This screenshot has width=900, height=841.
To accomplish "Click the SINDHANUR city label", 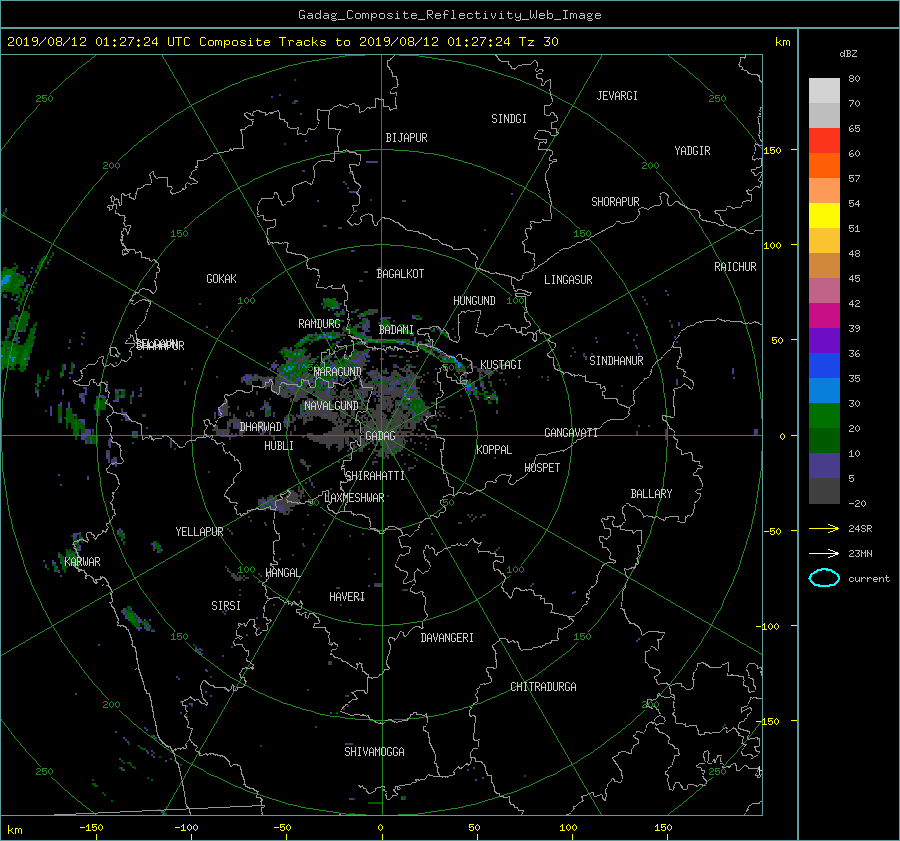I will [x=616, y=361].
